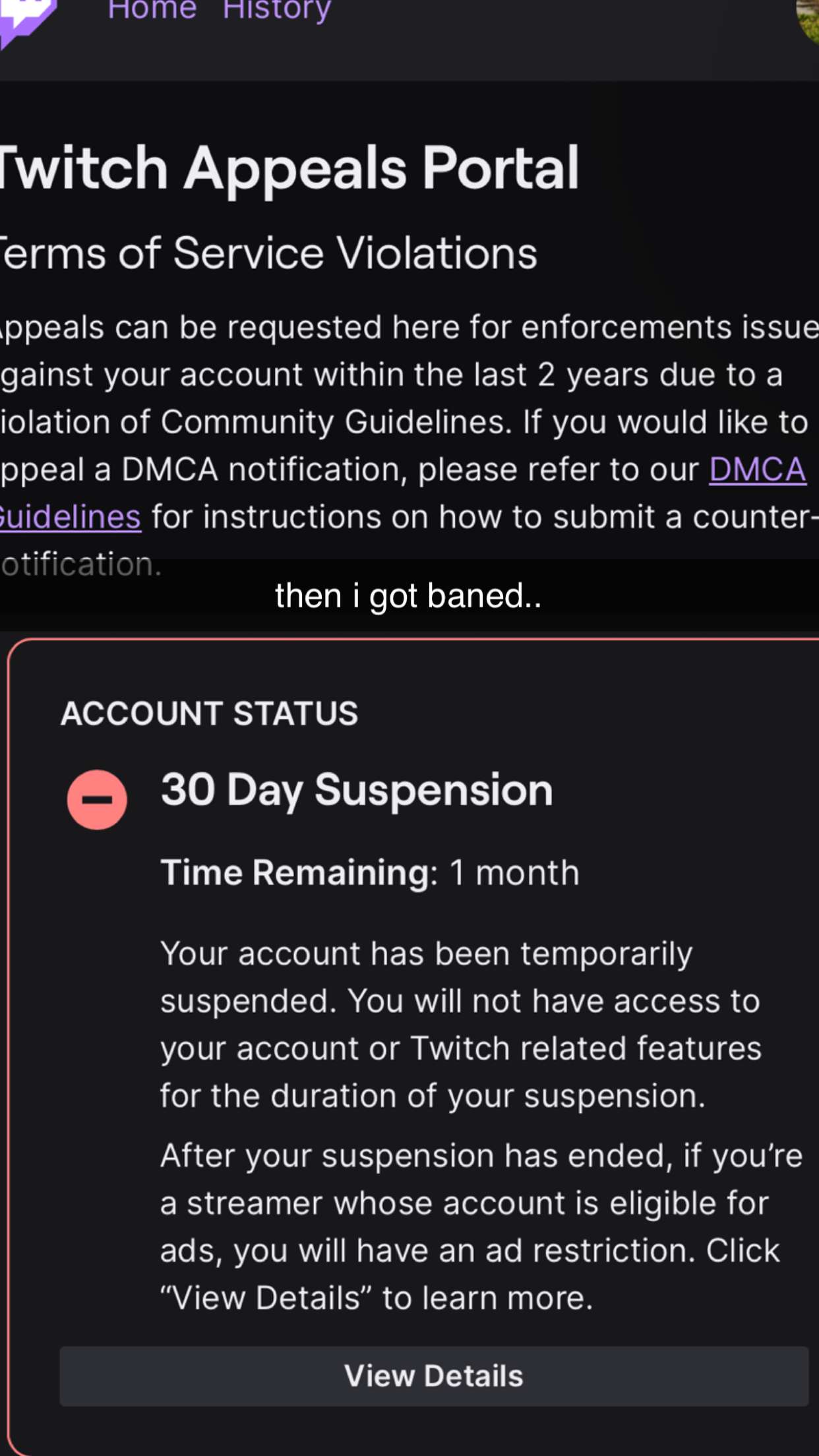819x1456 pixels.
Task: Click the 30 Day Suspension title
Action: [357, 789]
